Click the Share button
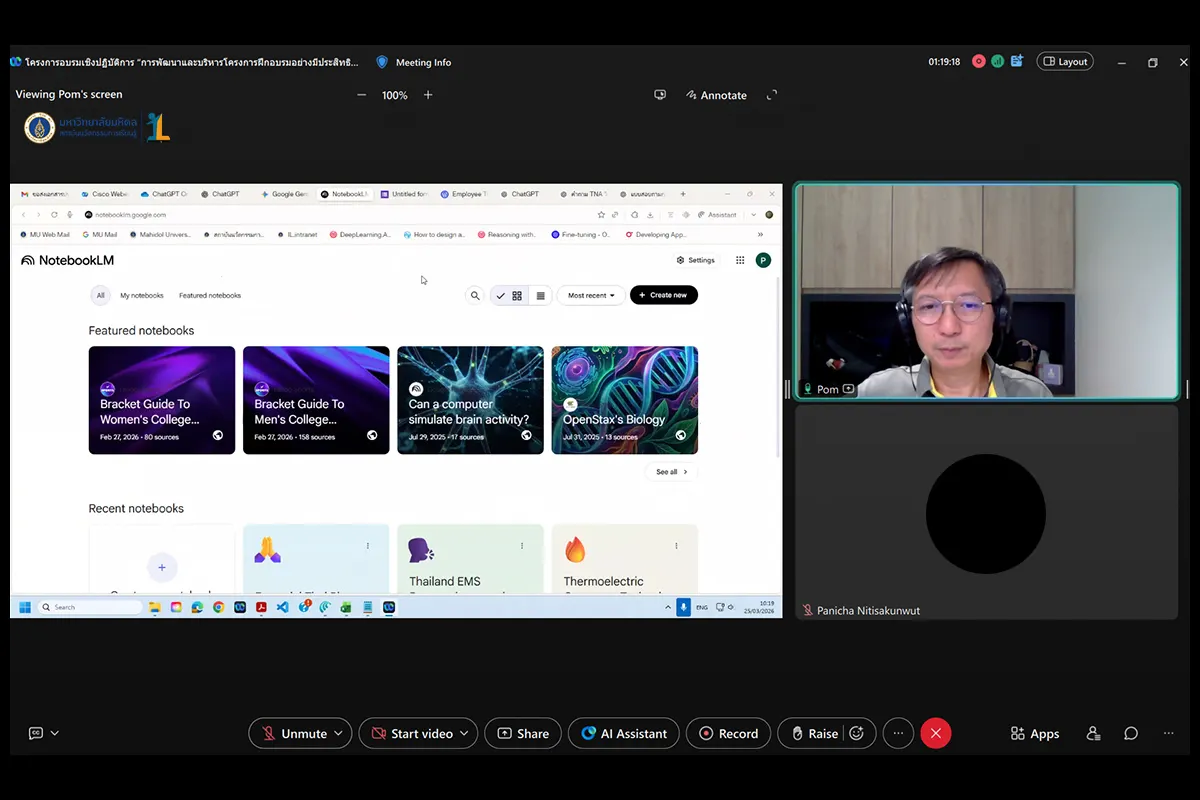The width and height of the screenshot is (1200, 800). (x=522, y=733)
